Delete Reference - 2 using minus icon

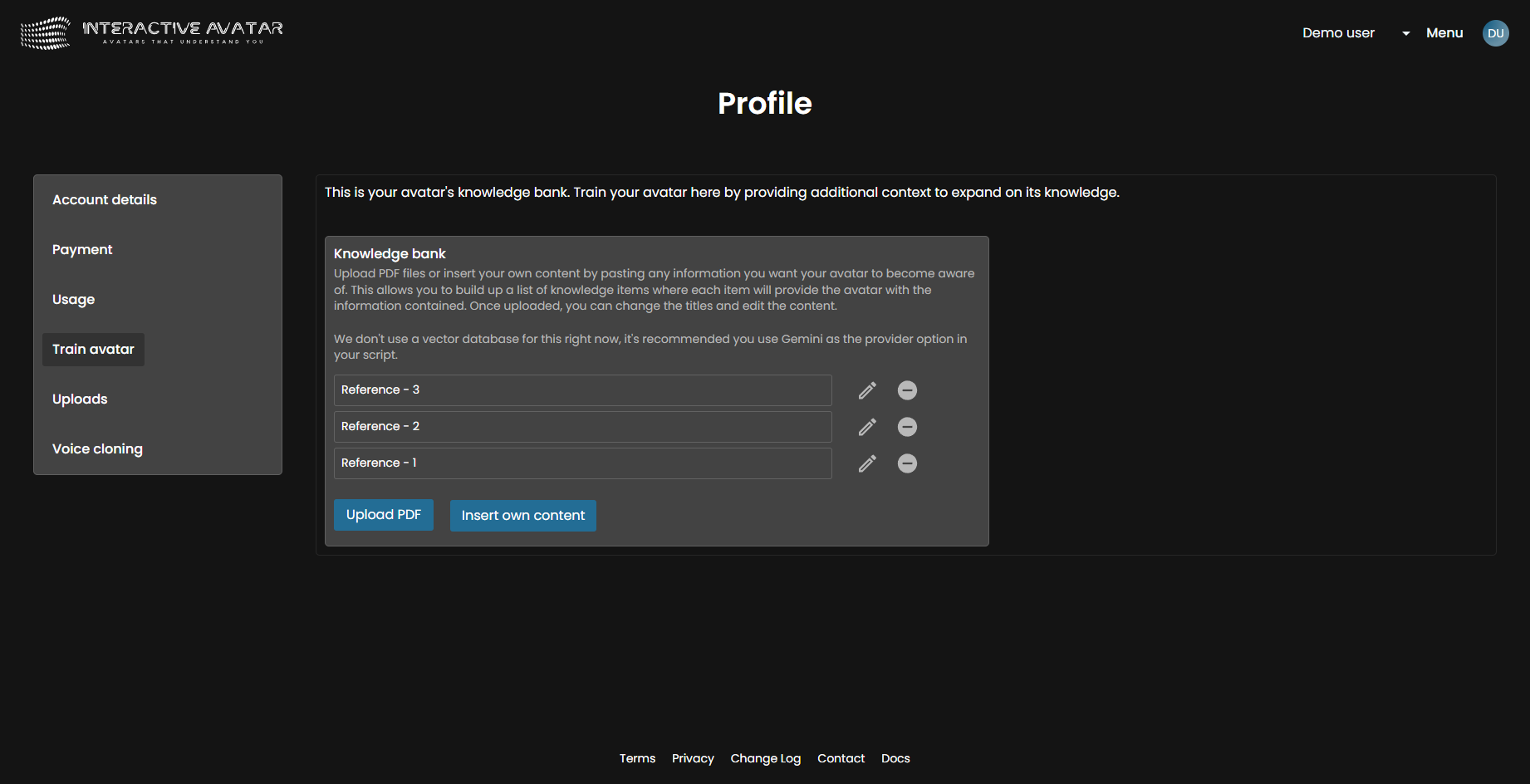pyautogui.click(x=907, y=427)
